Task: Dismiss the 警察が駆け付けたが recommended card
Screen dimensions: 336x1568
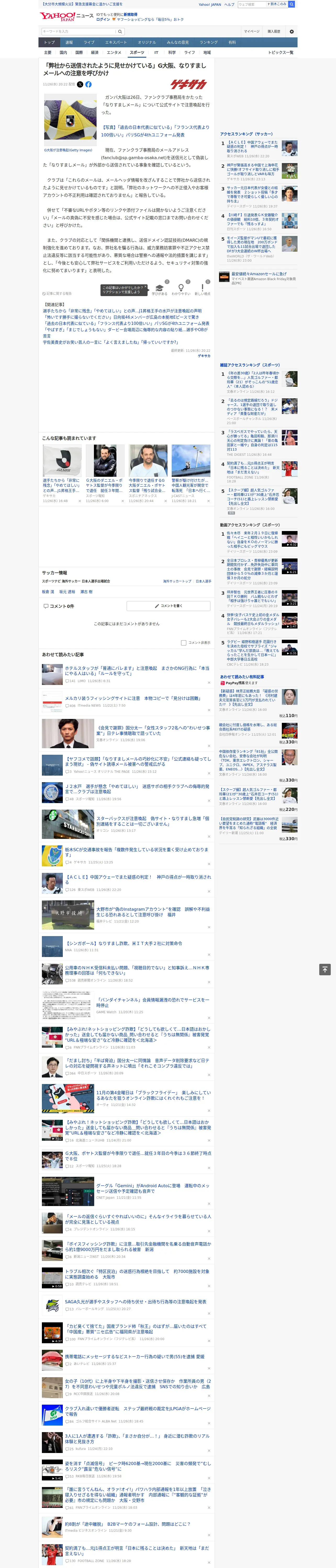Action: click(x=208, y=501)
